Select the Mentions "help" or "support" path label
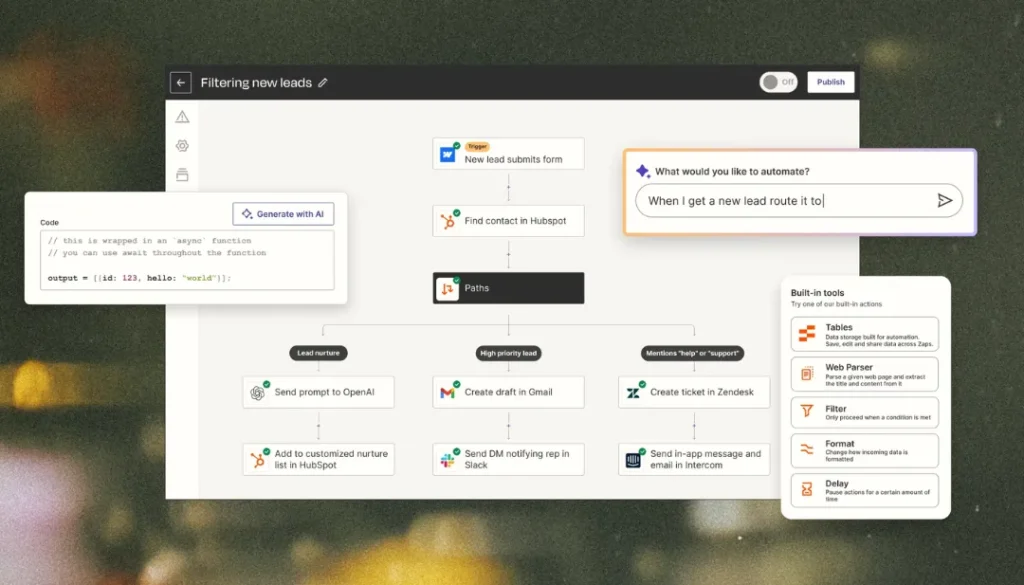 (x=692, y=353)
